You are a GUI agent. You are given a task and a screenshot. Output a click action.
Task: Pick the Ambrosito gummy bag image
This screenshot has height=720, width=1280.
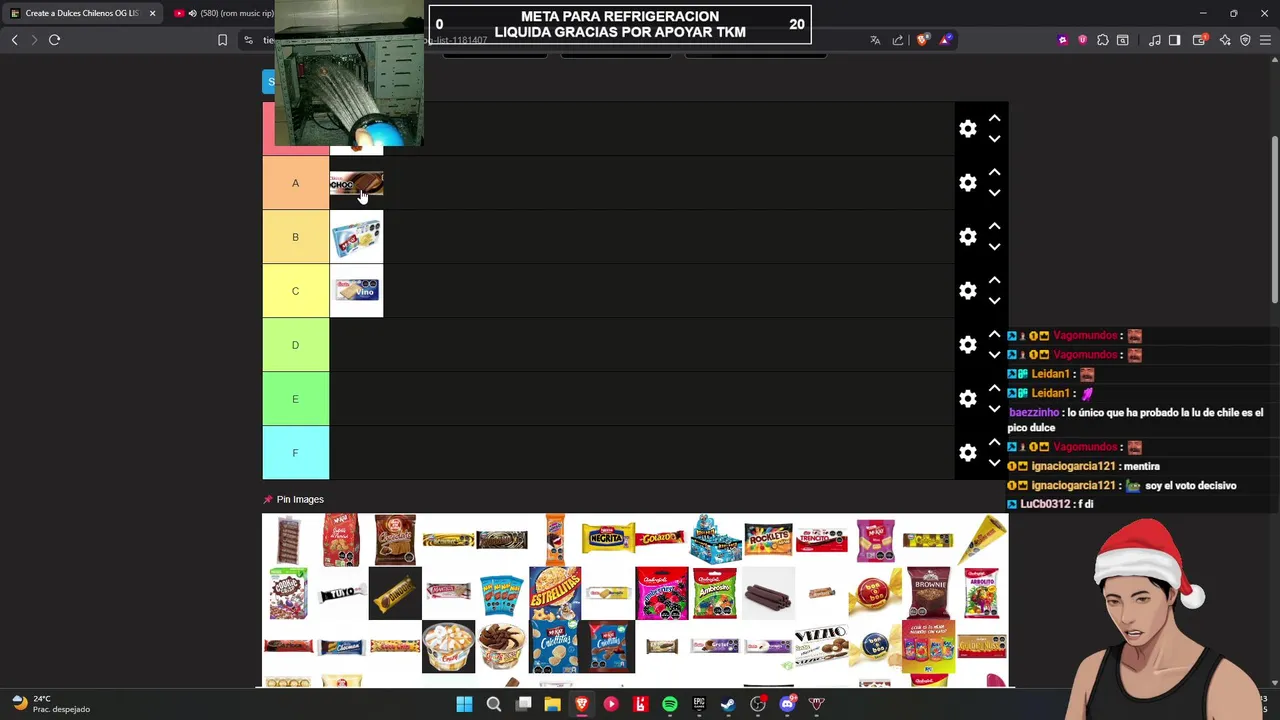[x=715, y=593]
